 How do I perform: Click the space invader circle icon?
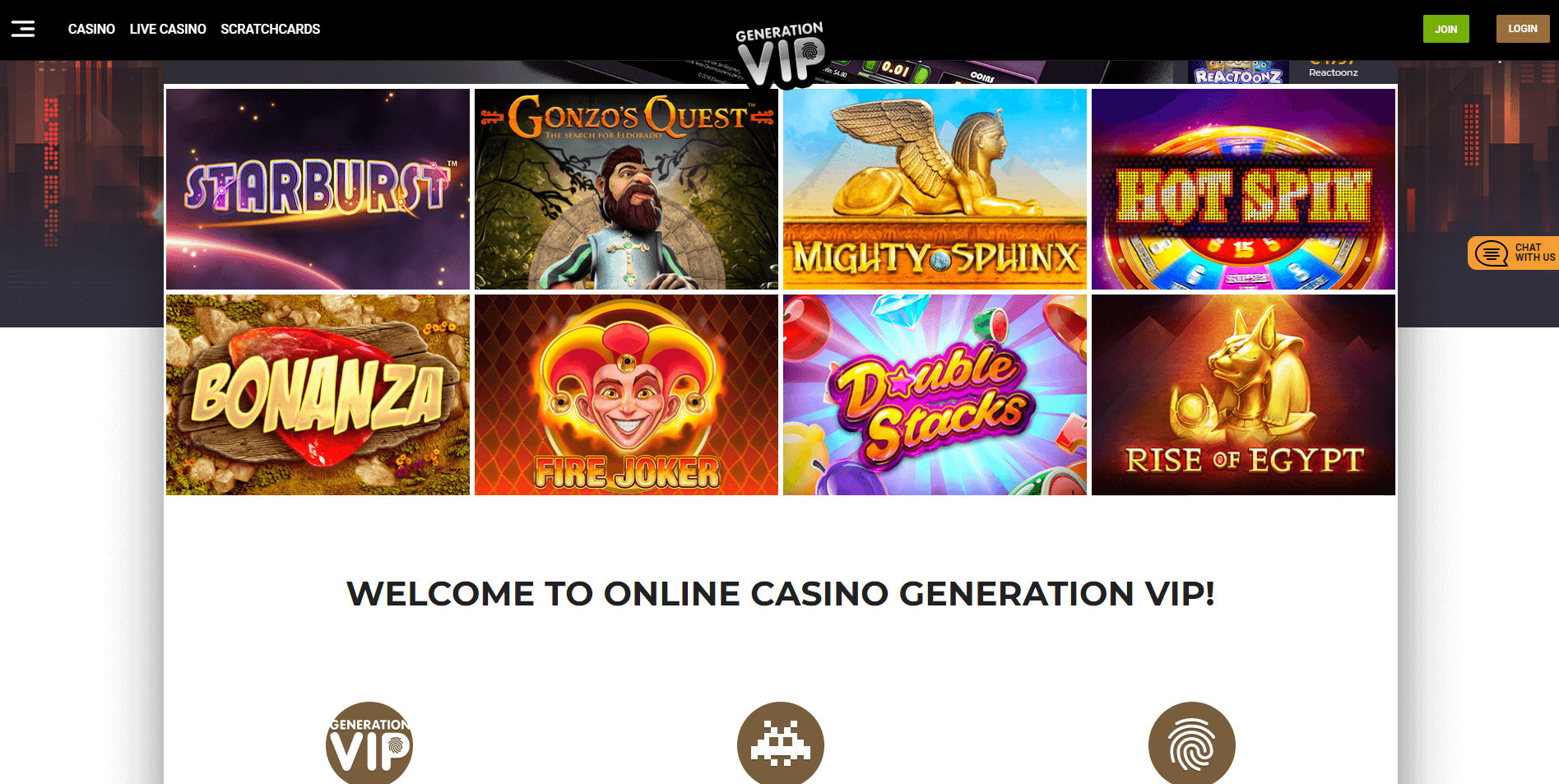pyautogui.click(x=781, y=743)
